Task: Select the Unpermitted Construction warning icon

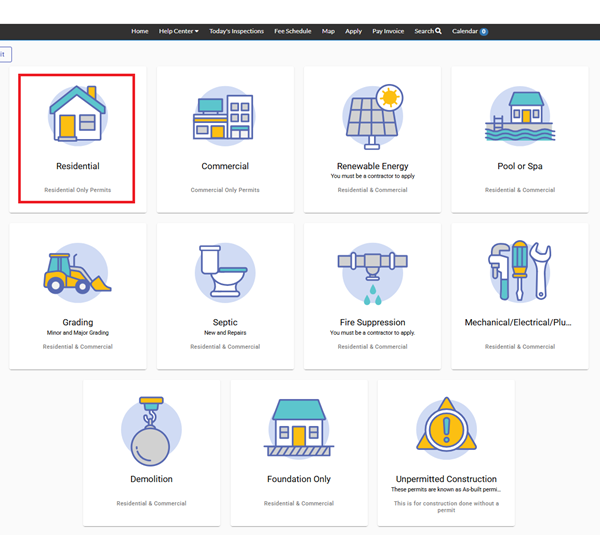Action: [446, 428]
